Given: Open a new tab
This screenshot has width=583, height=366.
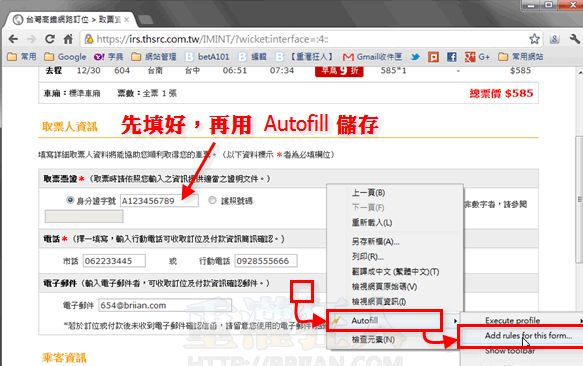Looking at the screenshot, I should (x=145, y=20).
